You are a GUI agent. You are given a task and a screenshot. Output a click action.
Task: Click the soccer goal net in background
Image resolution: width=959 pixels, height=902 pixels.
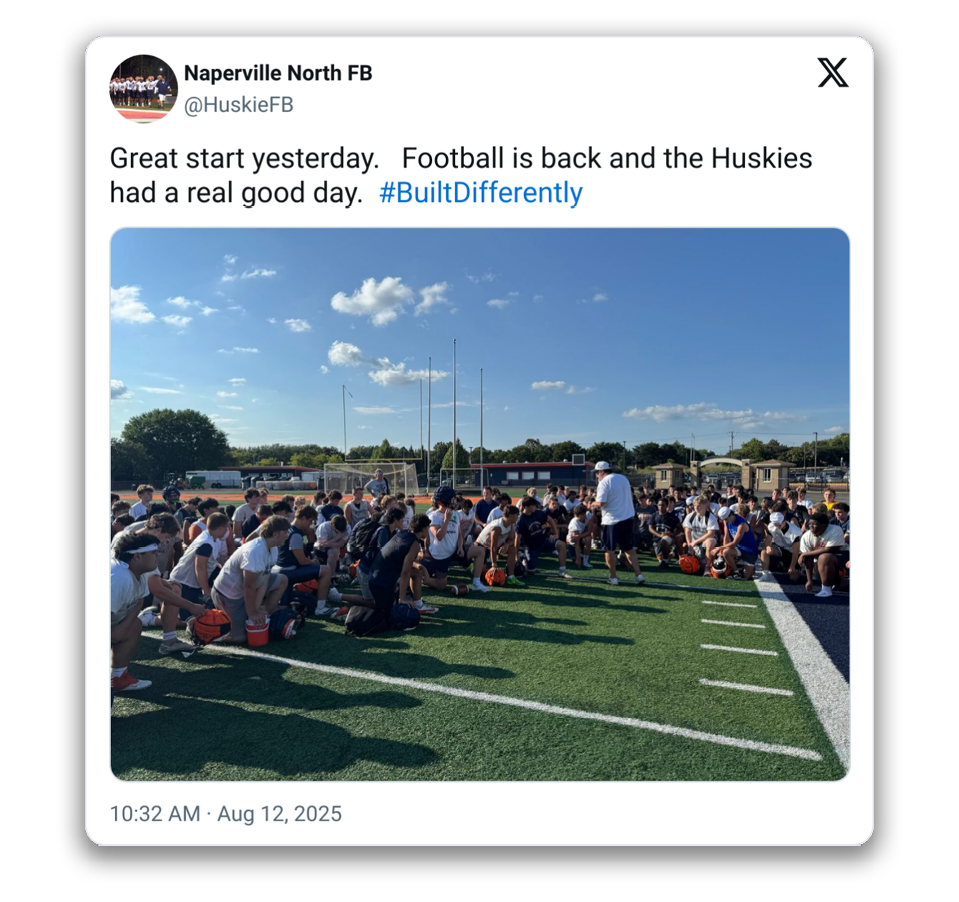(x=371, y=478)
